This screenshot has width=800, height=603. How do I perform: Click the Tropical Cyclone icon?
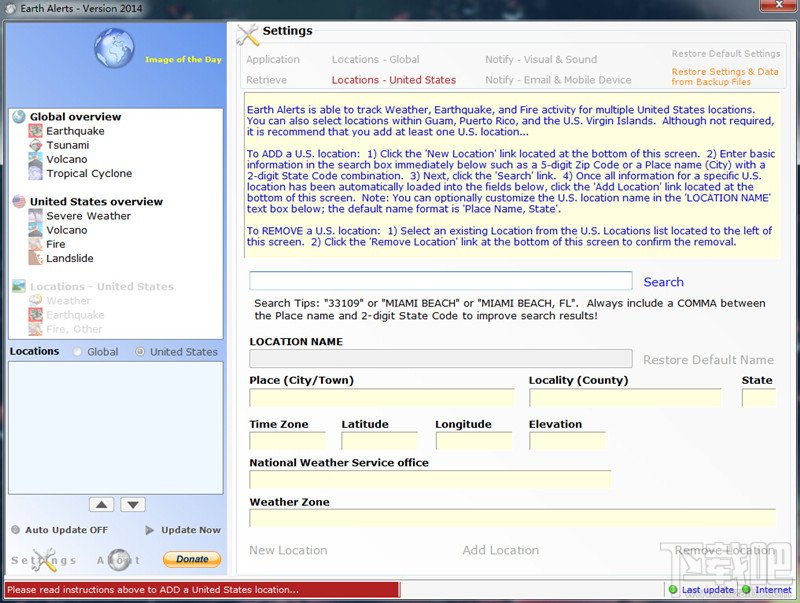[x=35, y=173]
